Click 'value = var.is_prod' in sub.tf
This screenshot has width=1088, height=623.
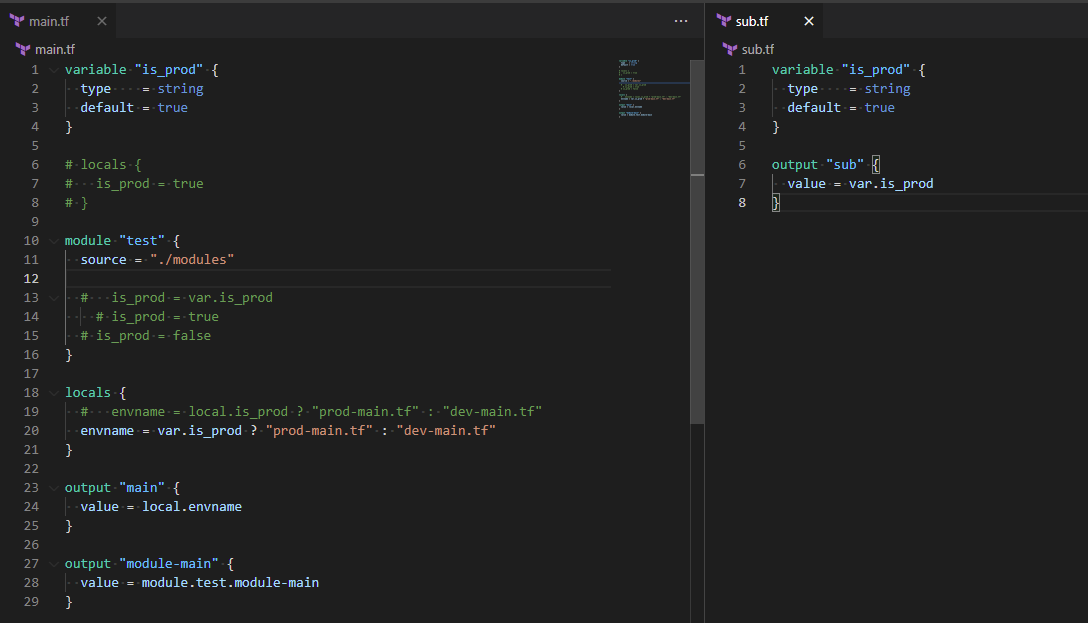860,184
